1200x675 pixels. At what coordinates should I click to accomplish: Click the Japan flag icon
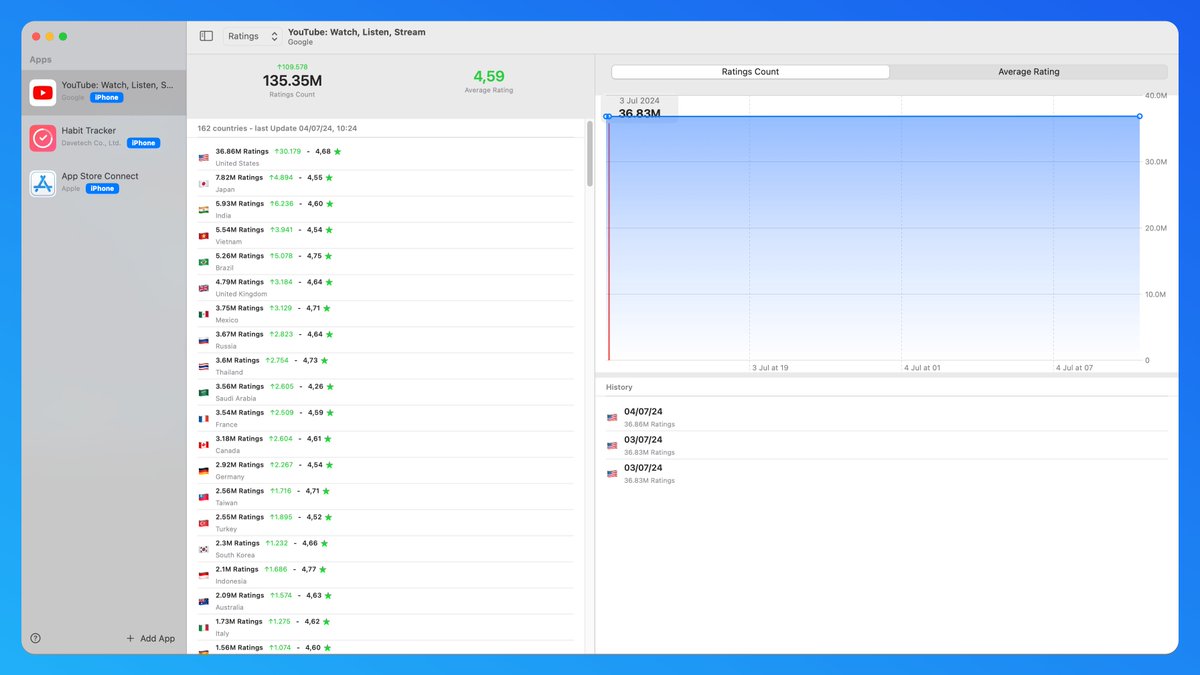203,183
